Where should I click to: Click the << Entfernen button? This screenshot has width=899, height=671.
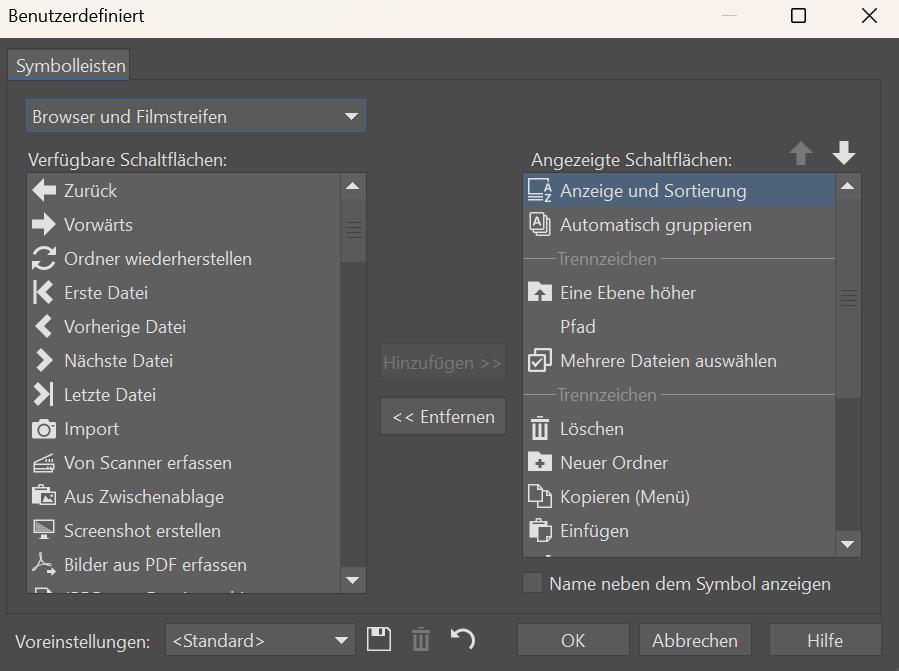[443, 416]
